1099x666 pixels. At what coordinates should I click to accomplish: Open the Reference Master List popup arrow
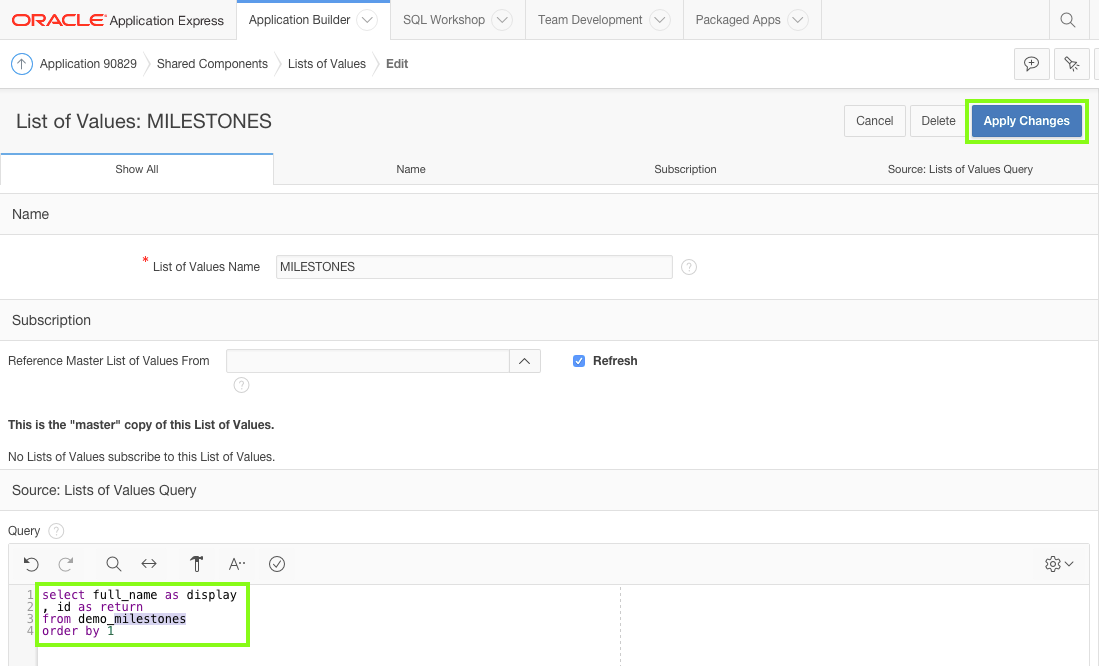[x=525, y=361]
